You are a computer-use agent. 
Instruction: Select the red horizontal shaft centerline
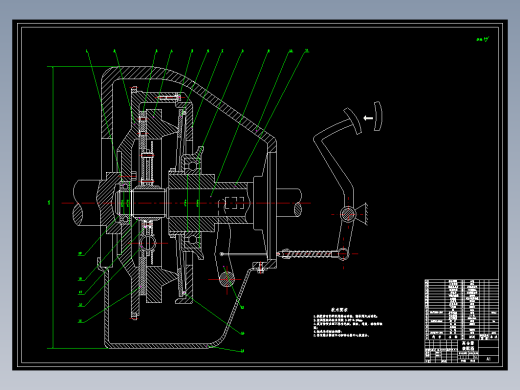pos(186,203)
